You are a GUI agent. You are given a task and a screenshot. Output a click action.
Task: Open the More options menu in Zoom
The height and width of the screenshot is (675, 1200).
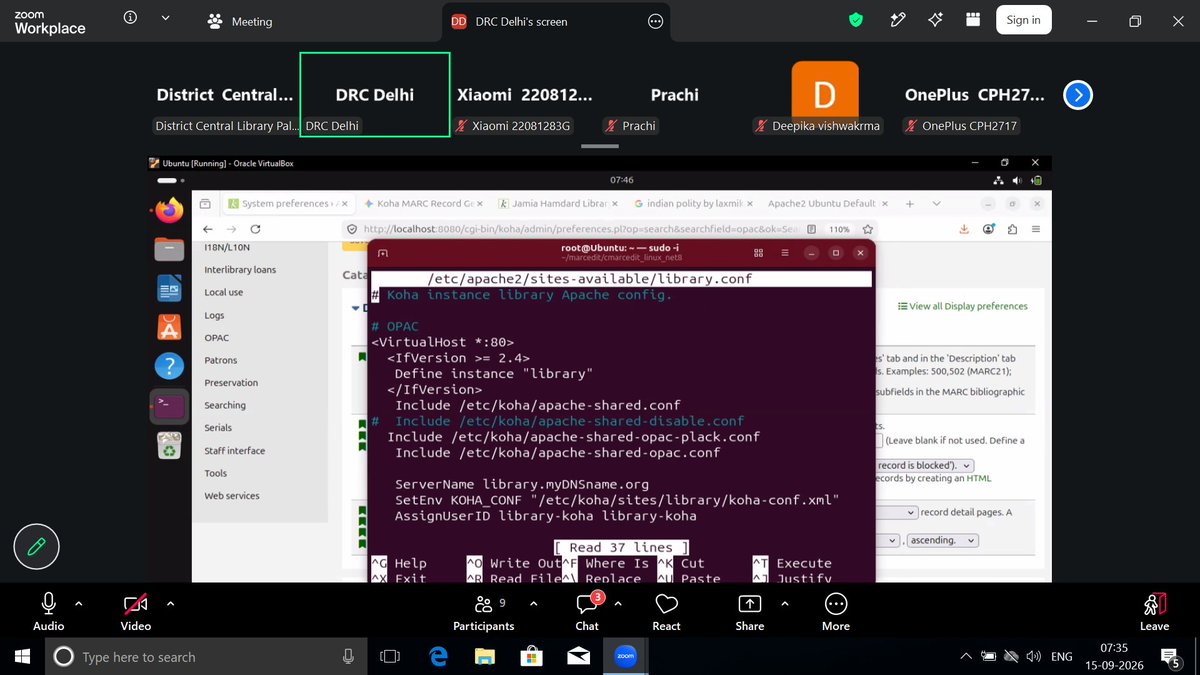835,611
